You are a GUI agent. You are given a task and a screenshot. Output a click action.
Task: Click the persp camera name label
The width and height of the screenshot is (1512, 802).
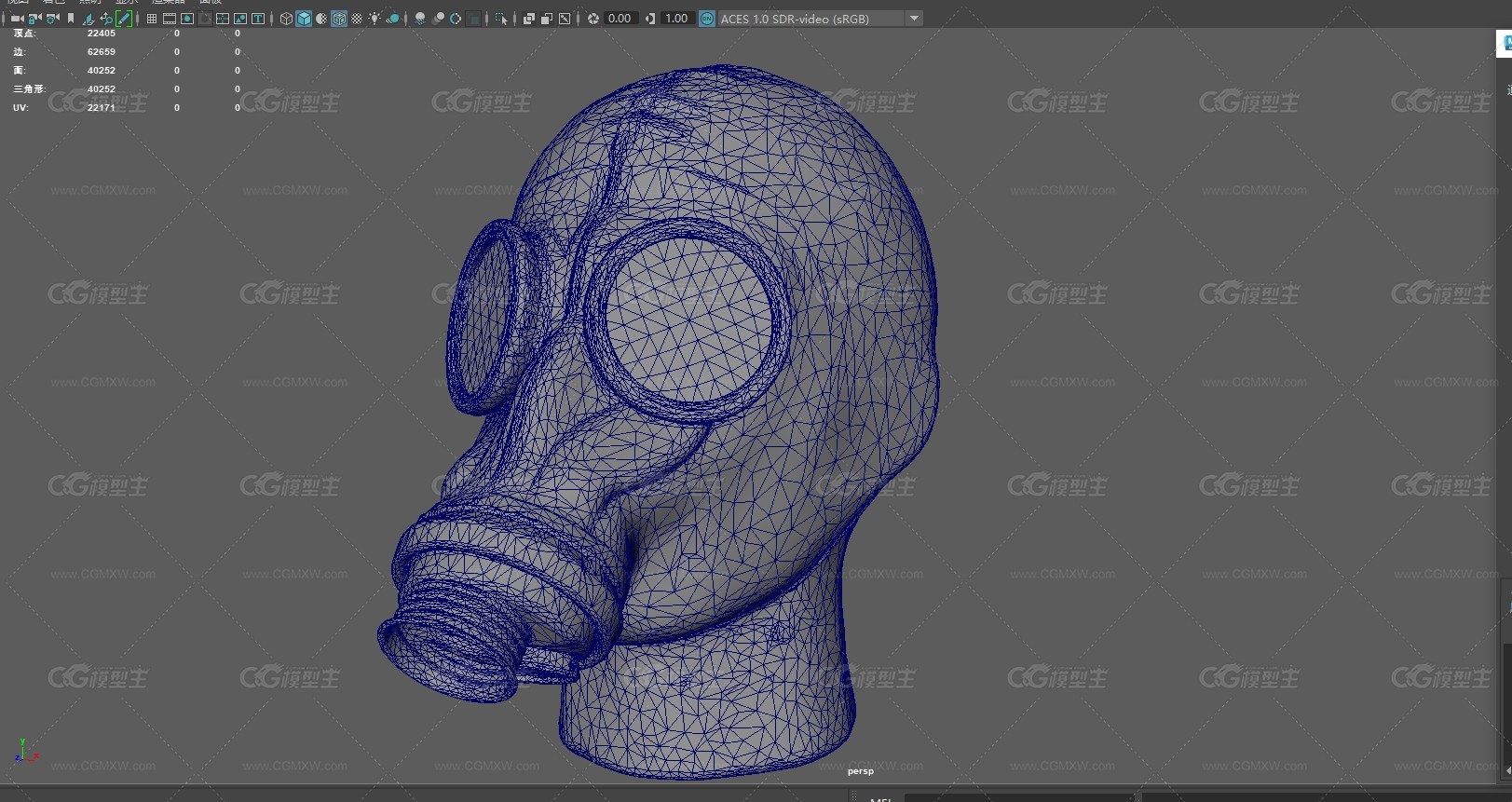pyautogui.click(x=861, y=771)
